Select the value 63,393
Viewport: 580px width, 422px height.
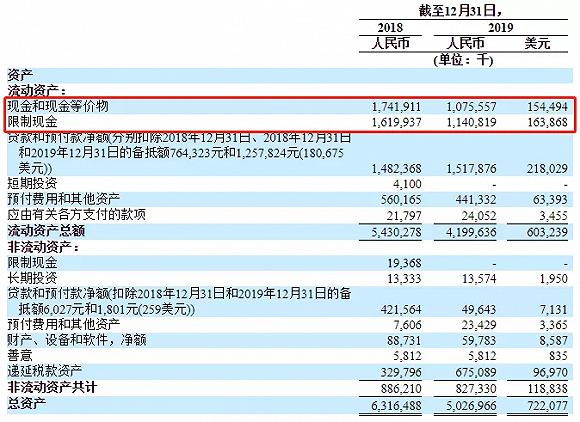coord(550,200)
